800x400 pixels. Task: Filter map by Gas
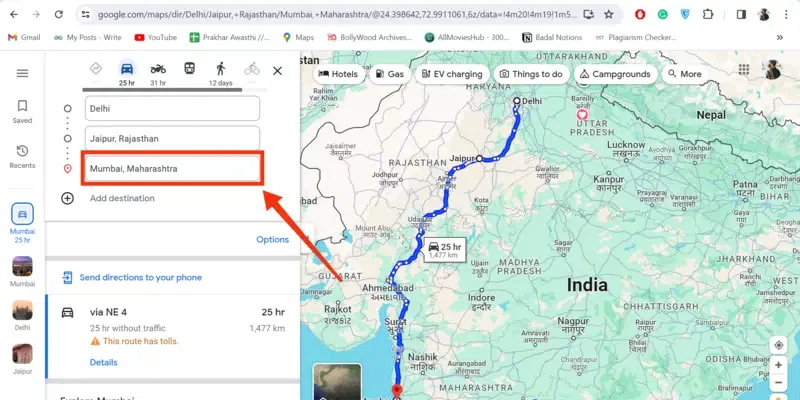click(389, 74)
